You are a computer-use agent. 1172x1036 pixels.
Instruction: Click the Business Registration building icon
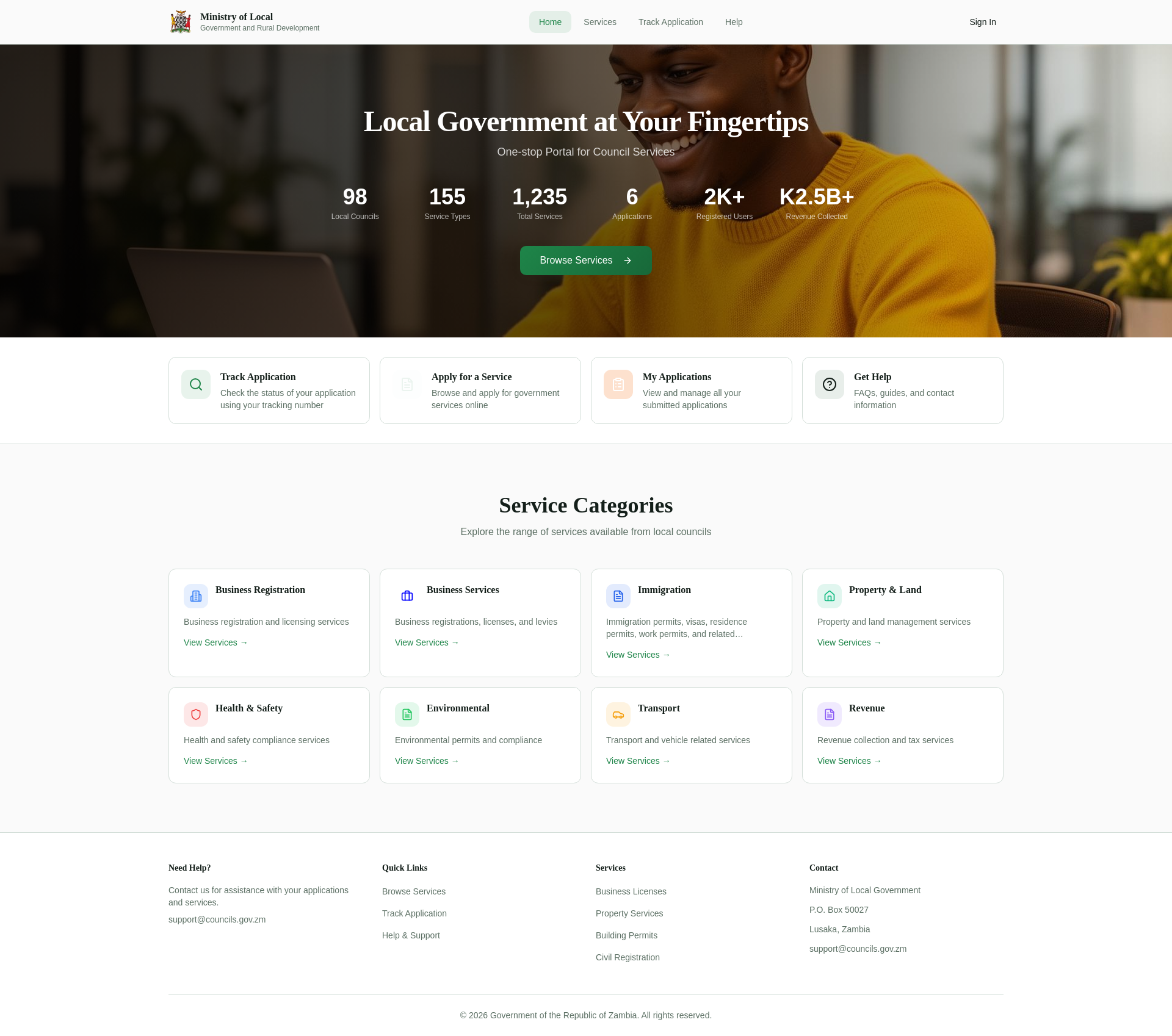pos(196,596)
